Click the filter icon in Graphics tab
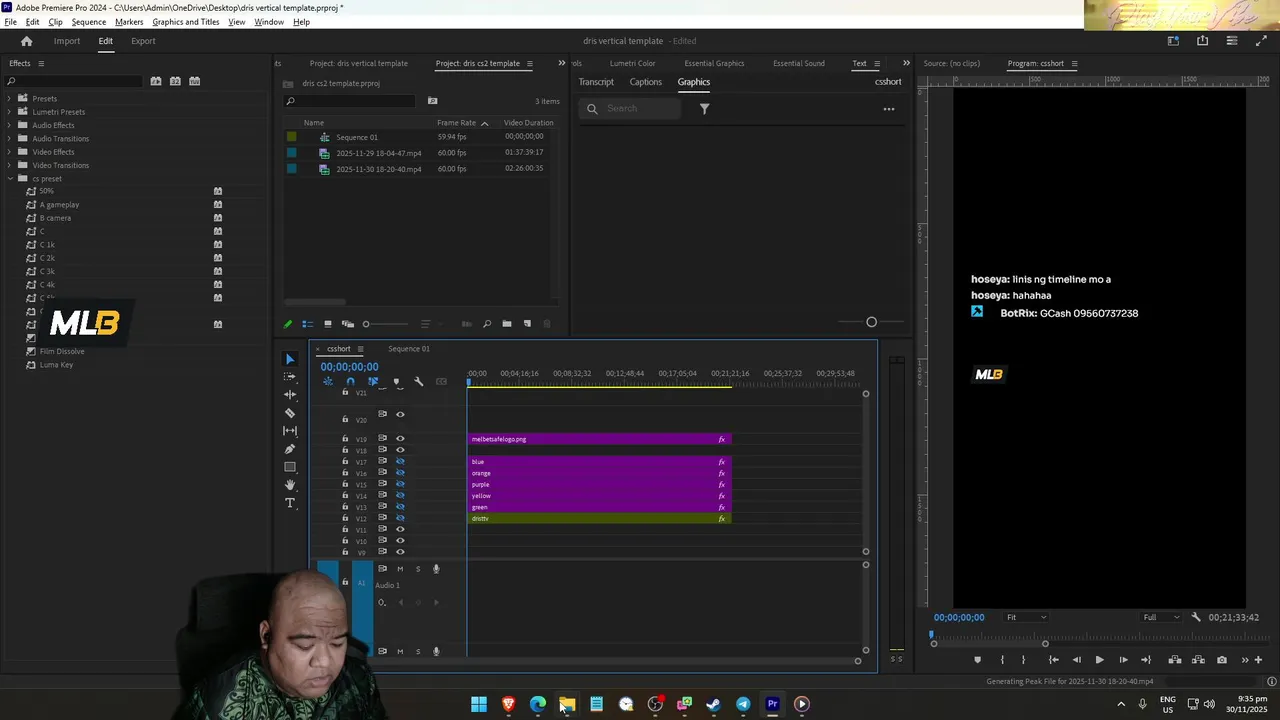Image resolution: width=1280 pixels, height=720 pixels. pos(704,109)
